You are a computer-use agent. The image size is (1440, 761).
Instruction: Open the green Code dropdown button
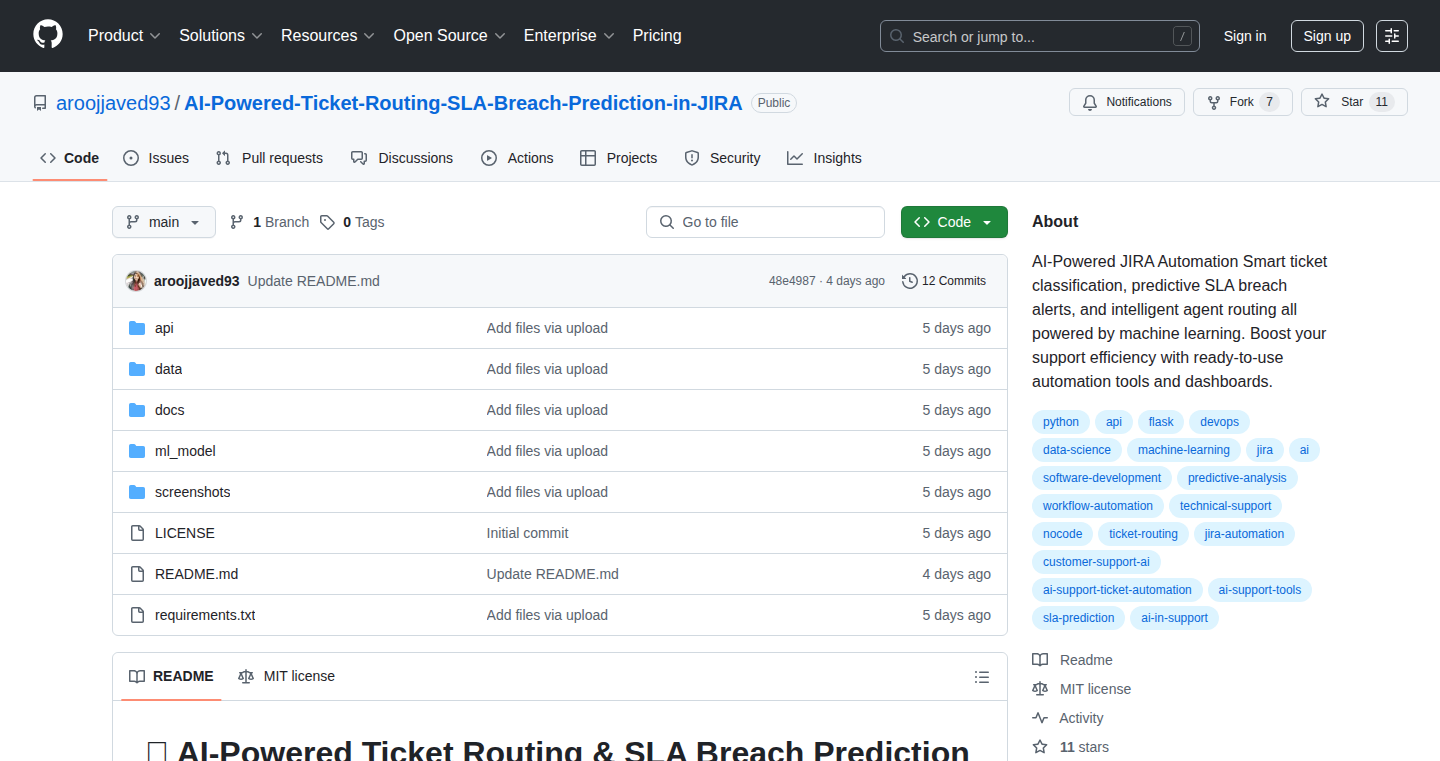954,222
